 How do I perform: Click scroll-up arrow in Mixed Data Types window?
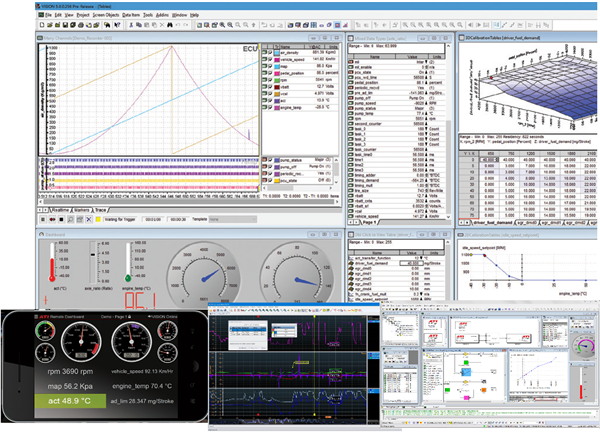coord(448,46)
